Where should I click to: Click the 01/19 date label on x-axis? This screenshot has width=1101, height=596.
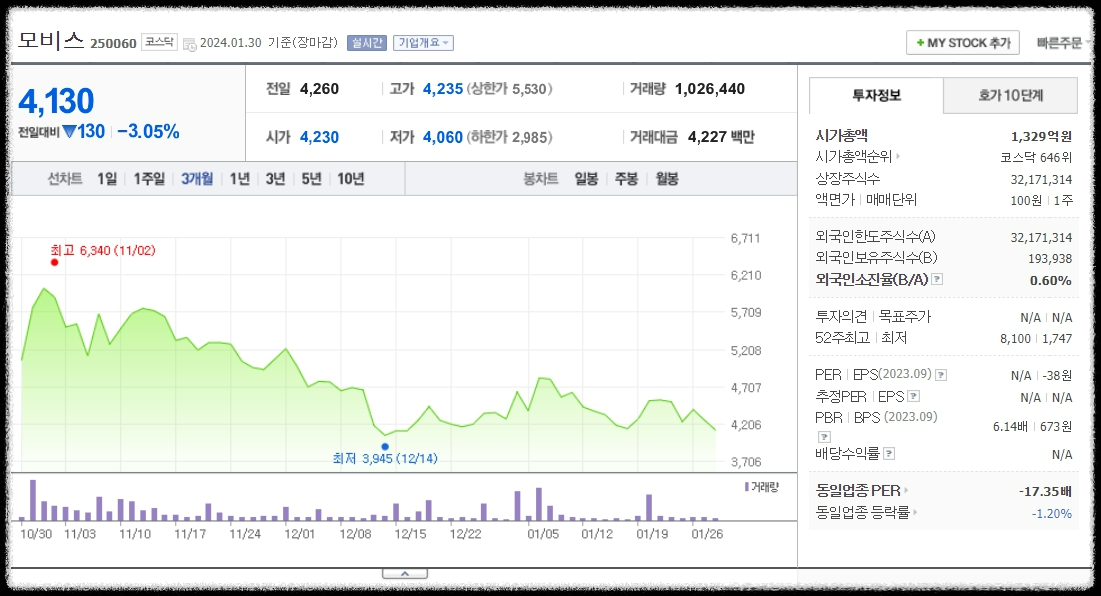click(x=652, y=534)
